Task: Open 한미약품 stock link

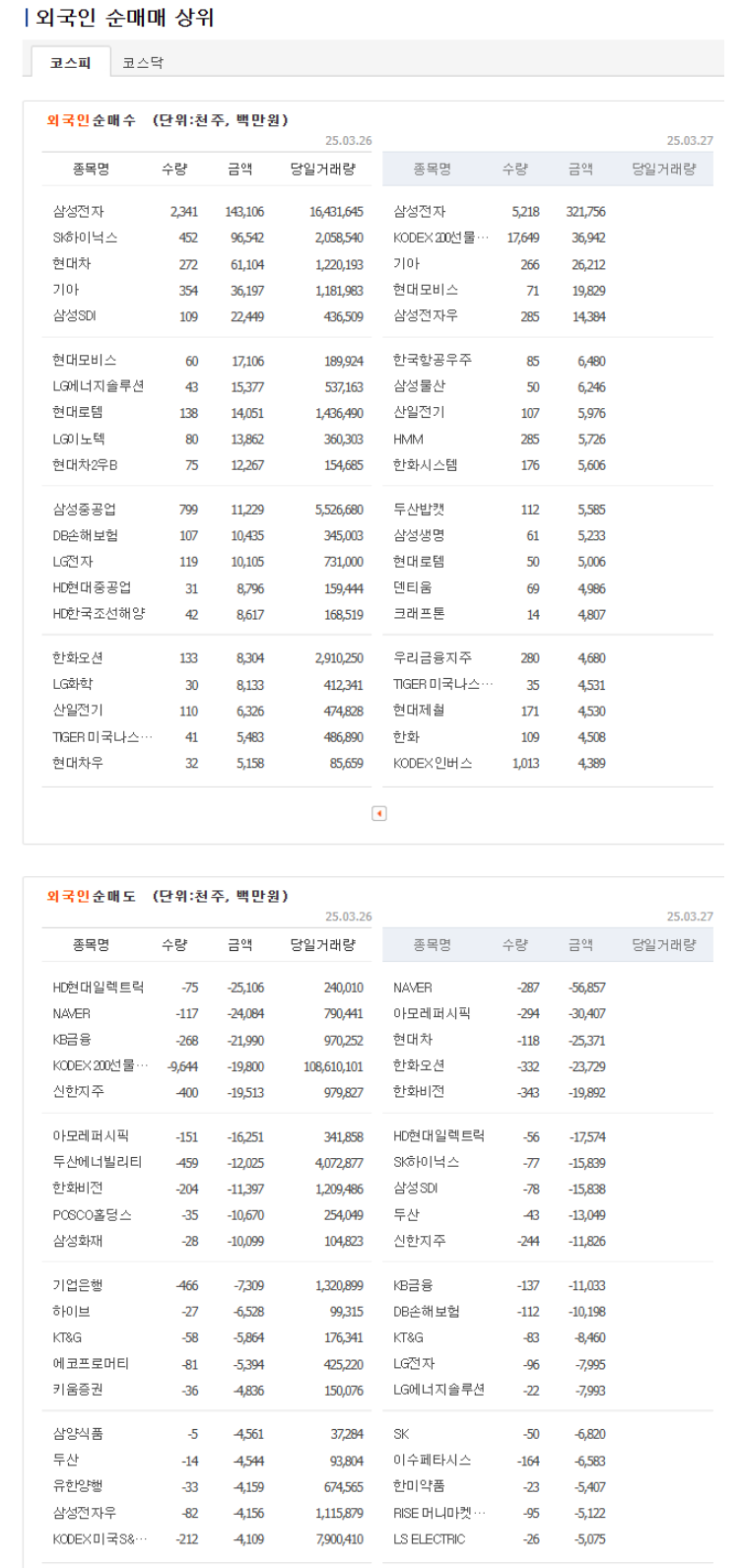Action: point(419,1486)
